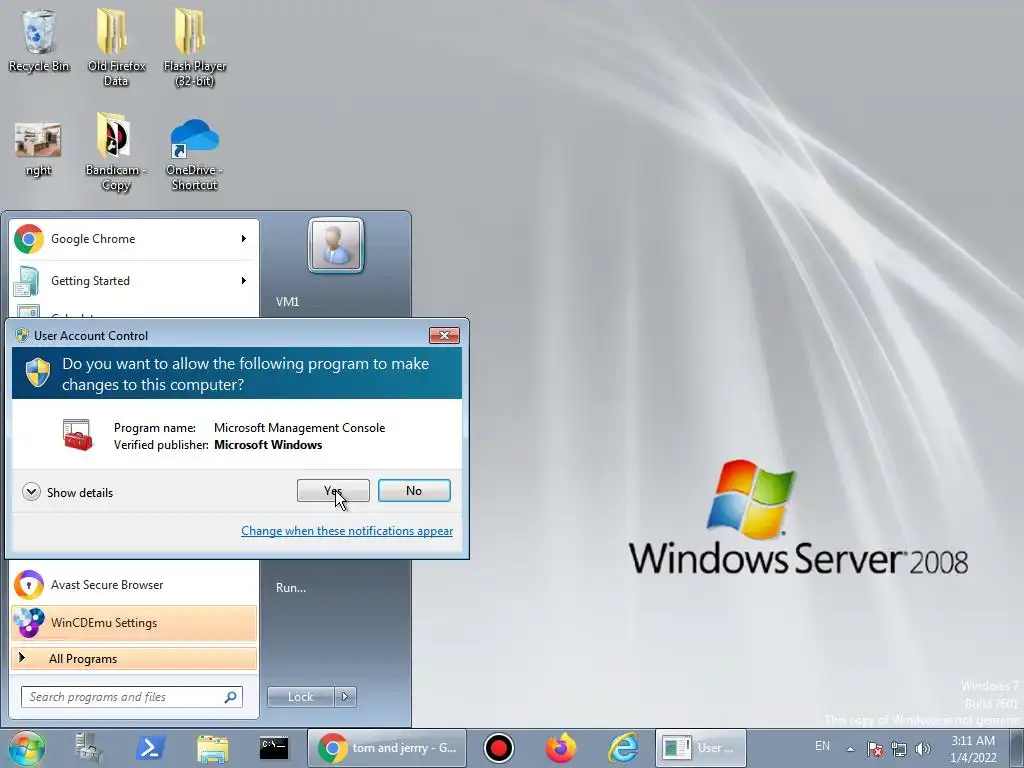Image resolution: width=1024 pixels, height=768 pixels.
Task: Show hidden tray icons arrow
Action: coord(850,749)
